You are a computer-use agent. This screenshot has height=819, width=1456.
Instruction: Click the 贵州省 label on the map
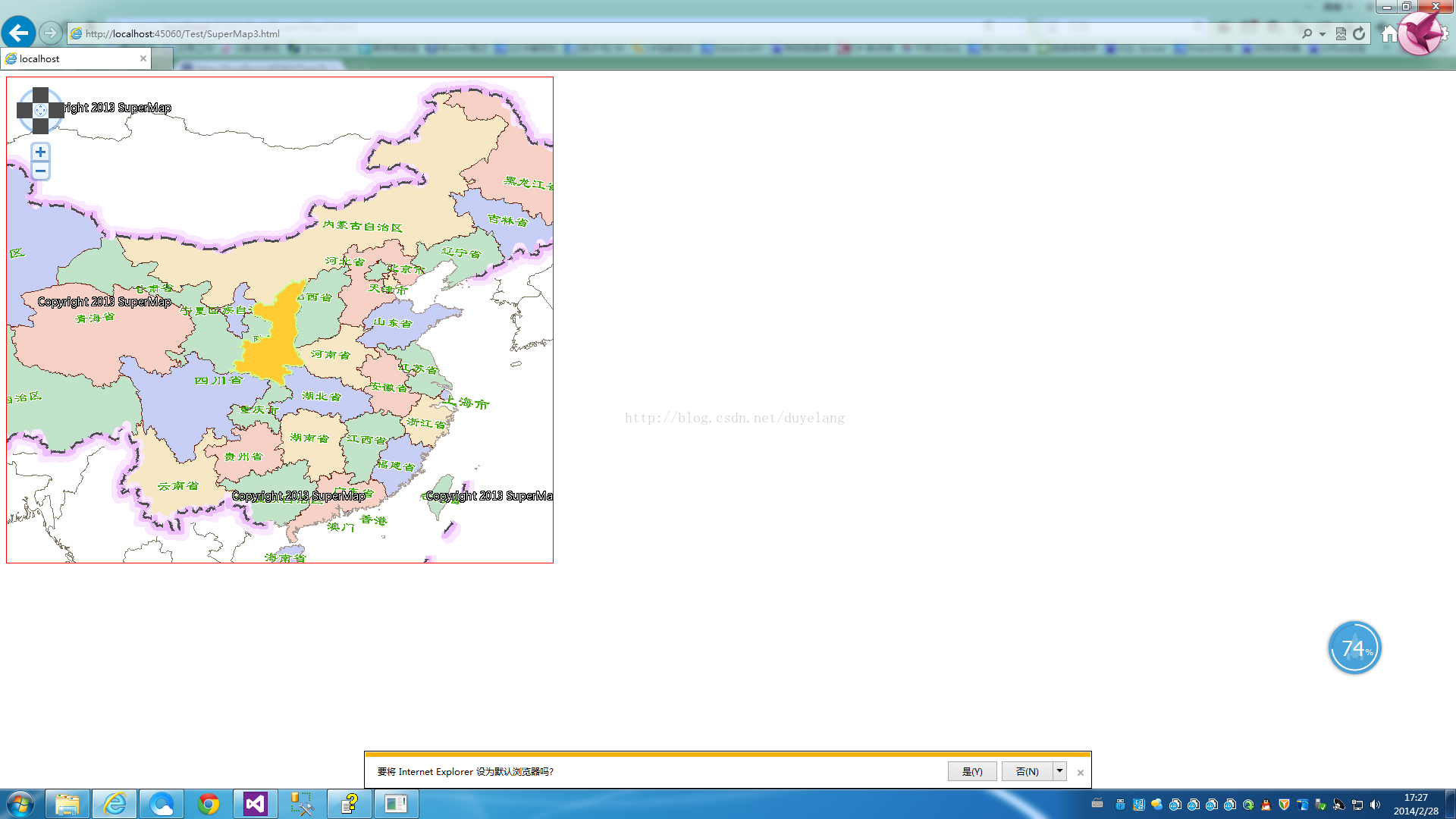tap(243, 457)
